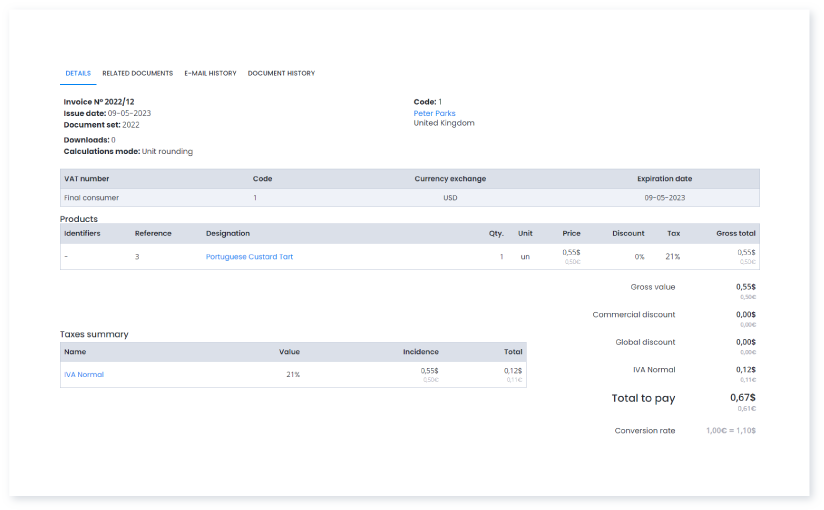Click the Downloads: 0 line

point(89,140)
